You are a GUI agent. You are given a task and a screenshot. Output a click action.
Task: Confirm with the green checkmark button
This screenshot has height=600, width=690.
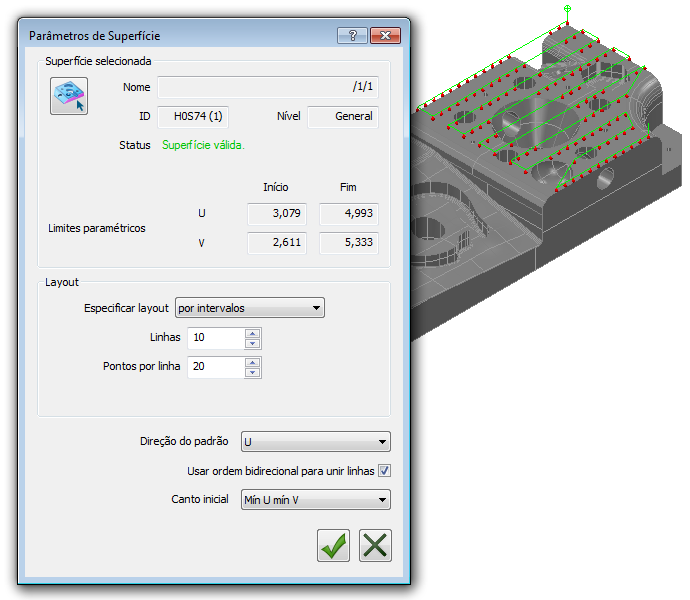point(334,545)
